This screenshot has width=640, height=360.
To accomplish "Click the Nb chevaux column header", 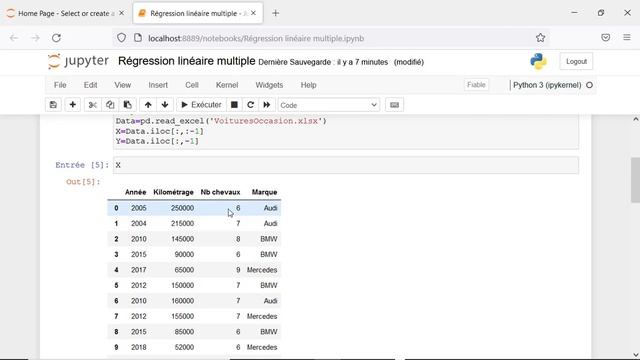I will pyautogui.click(x=220, y=192).
